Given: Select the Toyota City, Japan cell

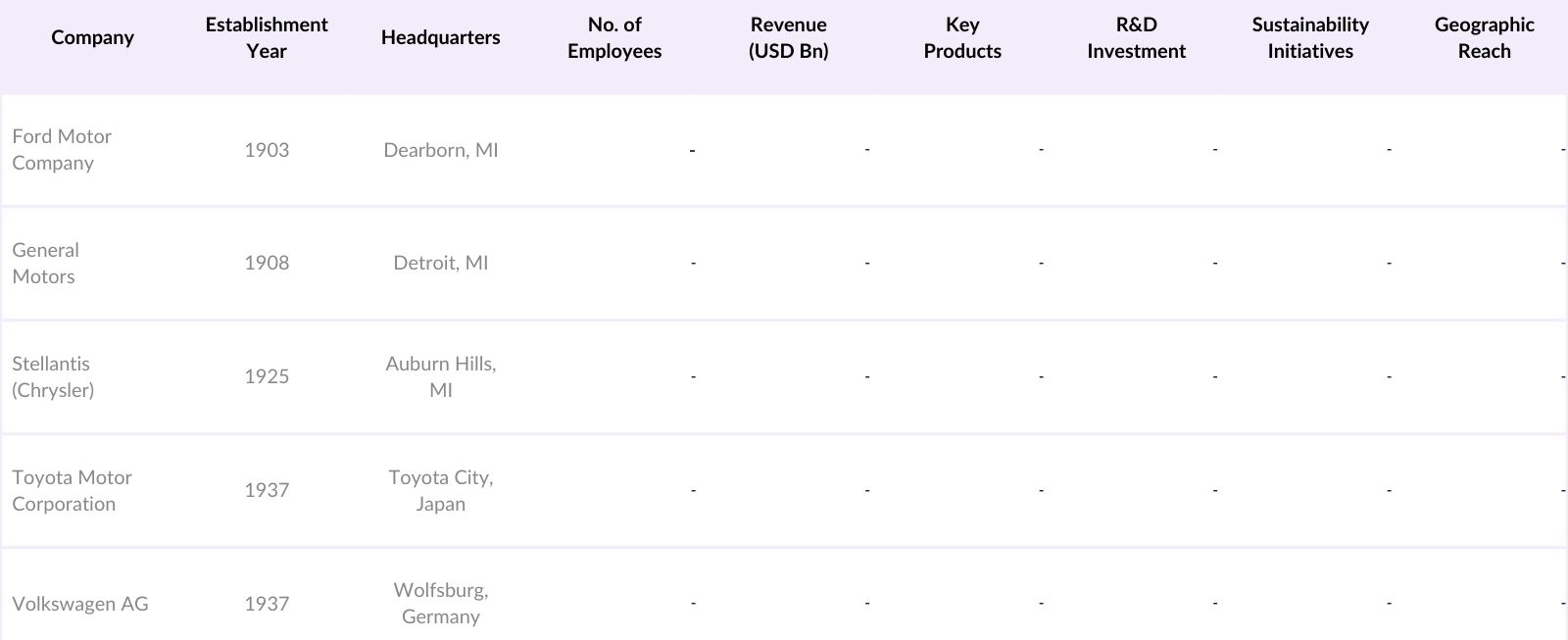Looking at the screenshot, I should (x=440, y=491).
